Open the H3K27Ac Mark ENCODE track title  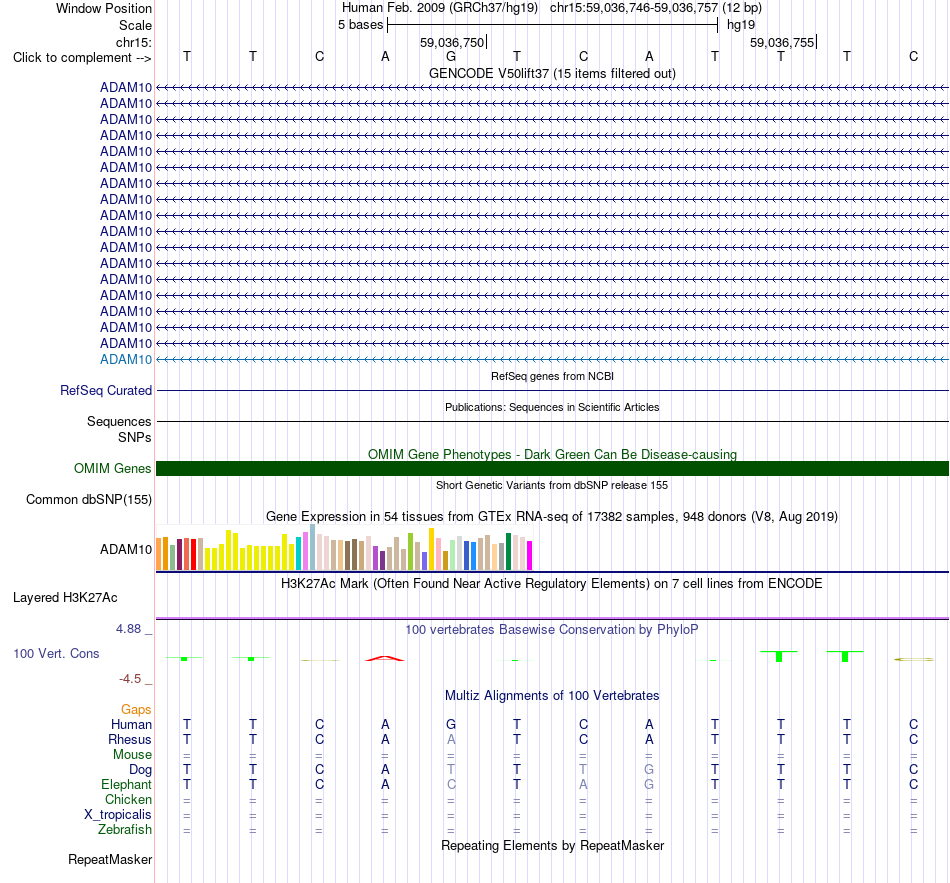point(552,584)
